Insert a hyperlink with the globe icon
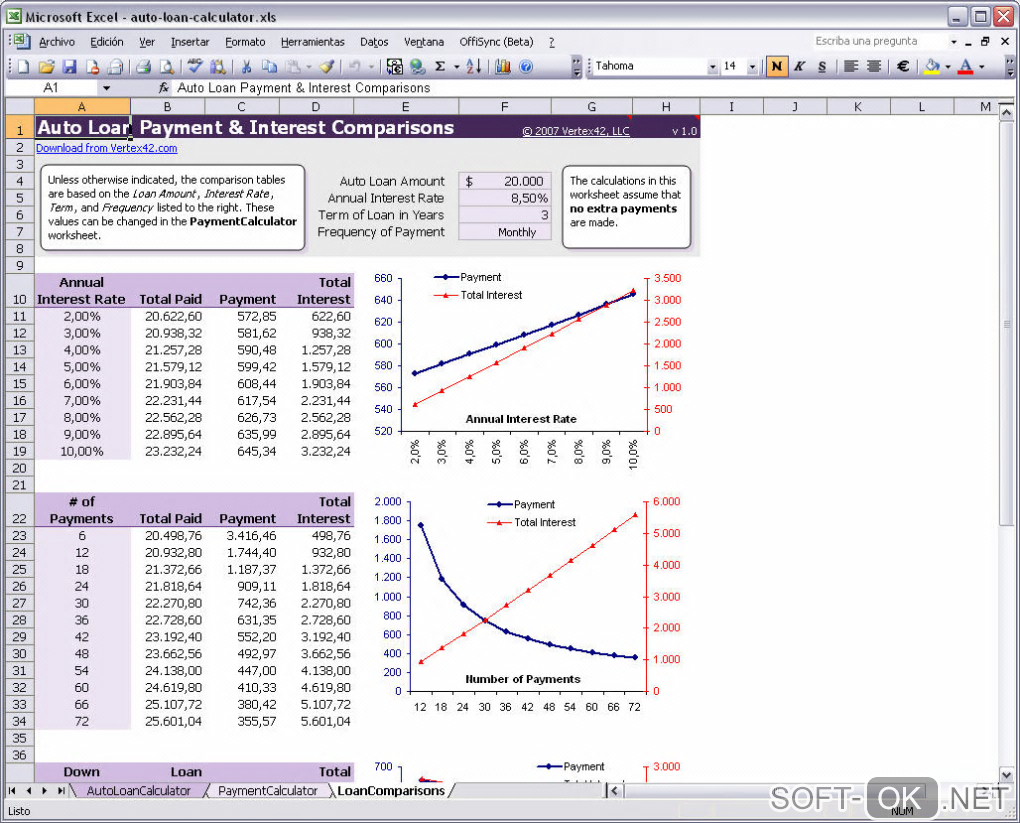Viewport: 1020px width, 823px height. tap(418, 66)
